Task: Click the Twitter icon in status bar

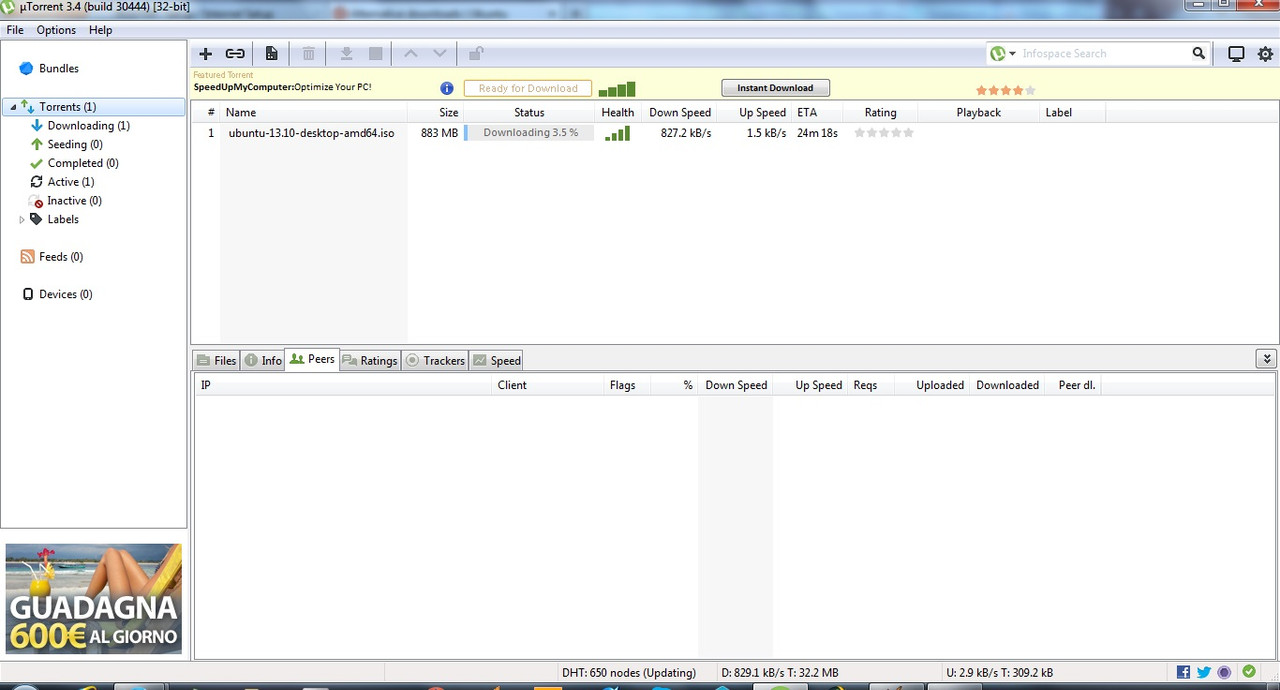Action: click(x=1204, y=673)
